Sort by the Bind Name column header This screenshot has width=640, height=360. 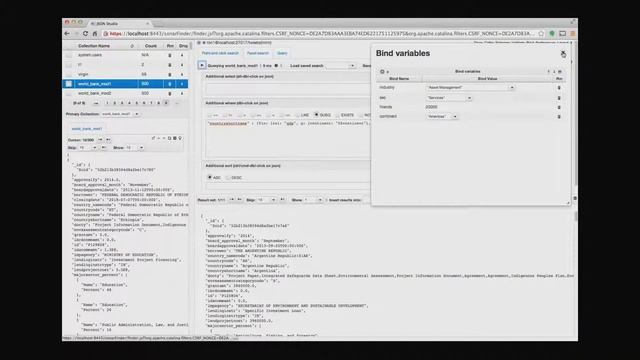point(399,79)
